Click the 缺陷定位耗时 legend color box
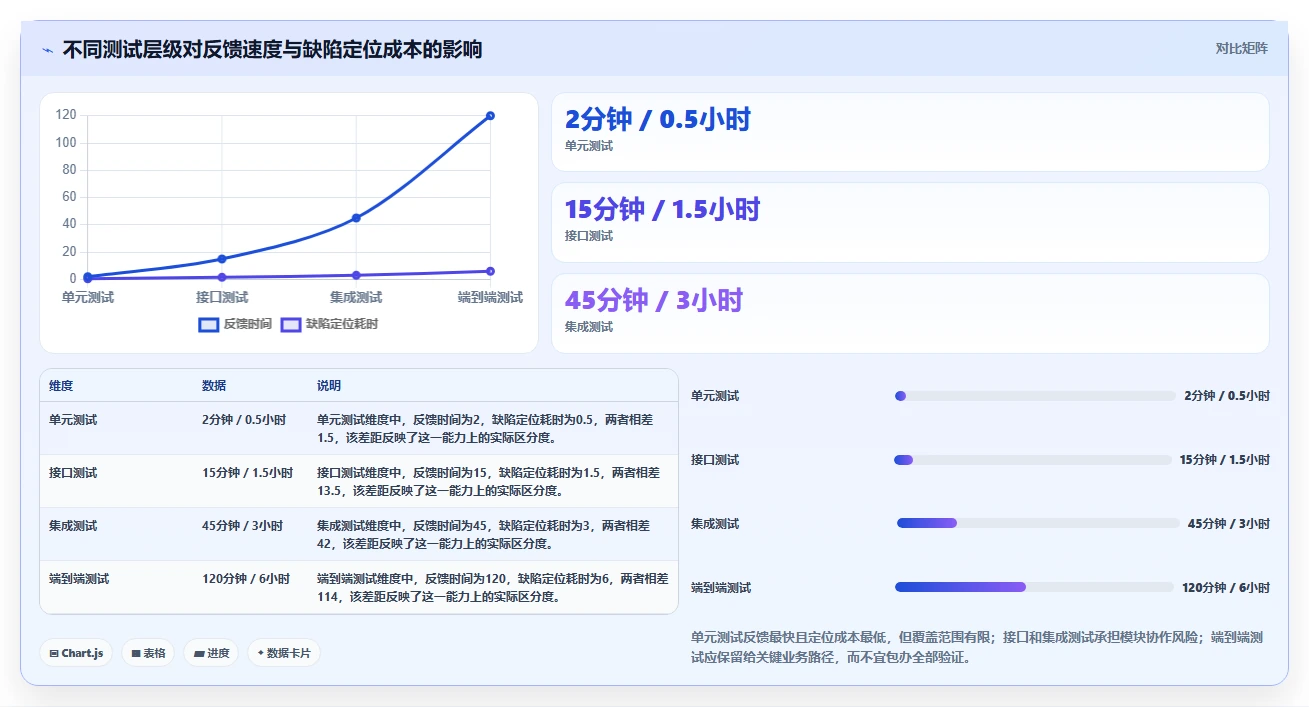The image size is (1309, 707). pos(291,324)
